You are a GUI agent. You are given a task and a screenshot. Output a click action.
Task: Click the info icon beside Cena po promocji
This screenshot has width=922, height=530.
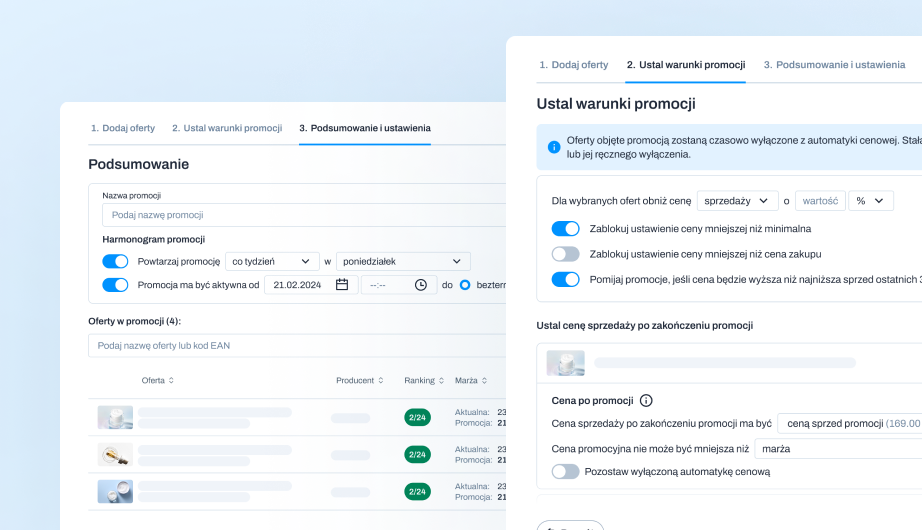pos(646,401)
